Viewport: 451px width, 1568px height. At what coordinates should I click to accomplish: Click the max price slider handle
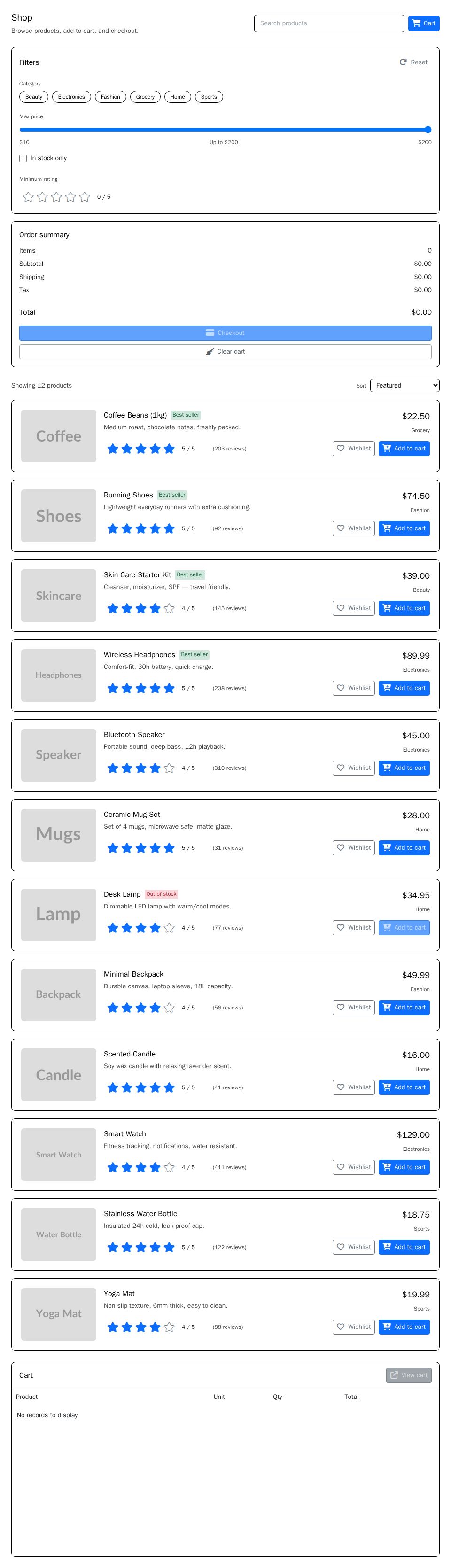click(x=428, y=129)
